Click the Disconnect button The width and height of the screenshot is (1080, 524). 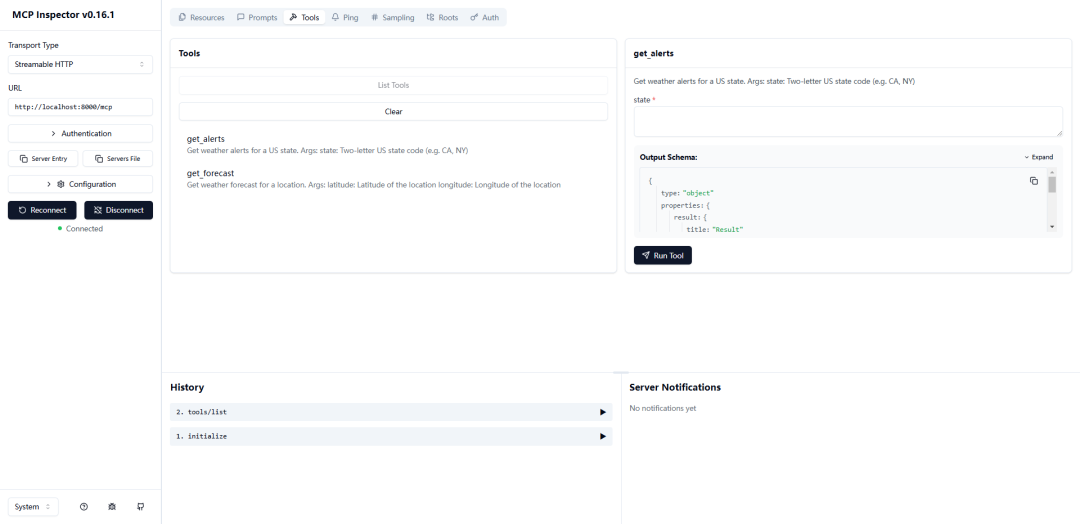pyautogui.click(x=118, y=210)
